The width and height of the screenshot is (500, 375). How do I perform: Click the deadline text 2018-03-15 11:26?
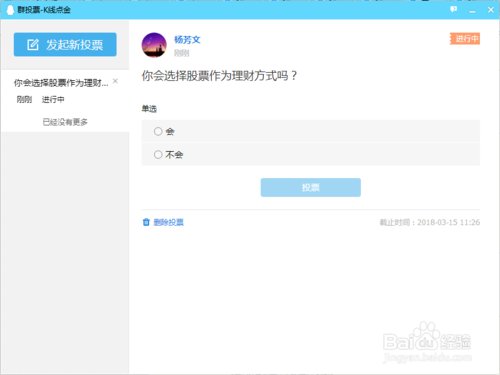(448, 222)
